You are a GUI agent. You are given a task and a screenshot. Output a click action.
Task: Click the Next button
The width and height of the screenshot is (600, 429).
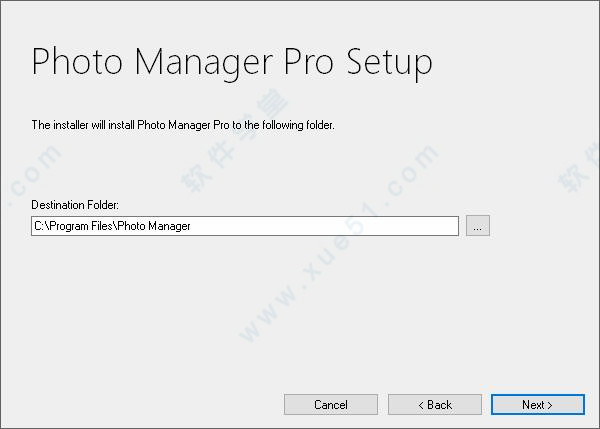(x=537, y=405)
